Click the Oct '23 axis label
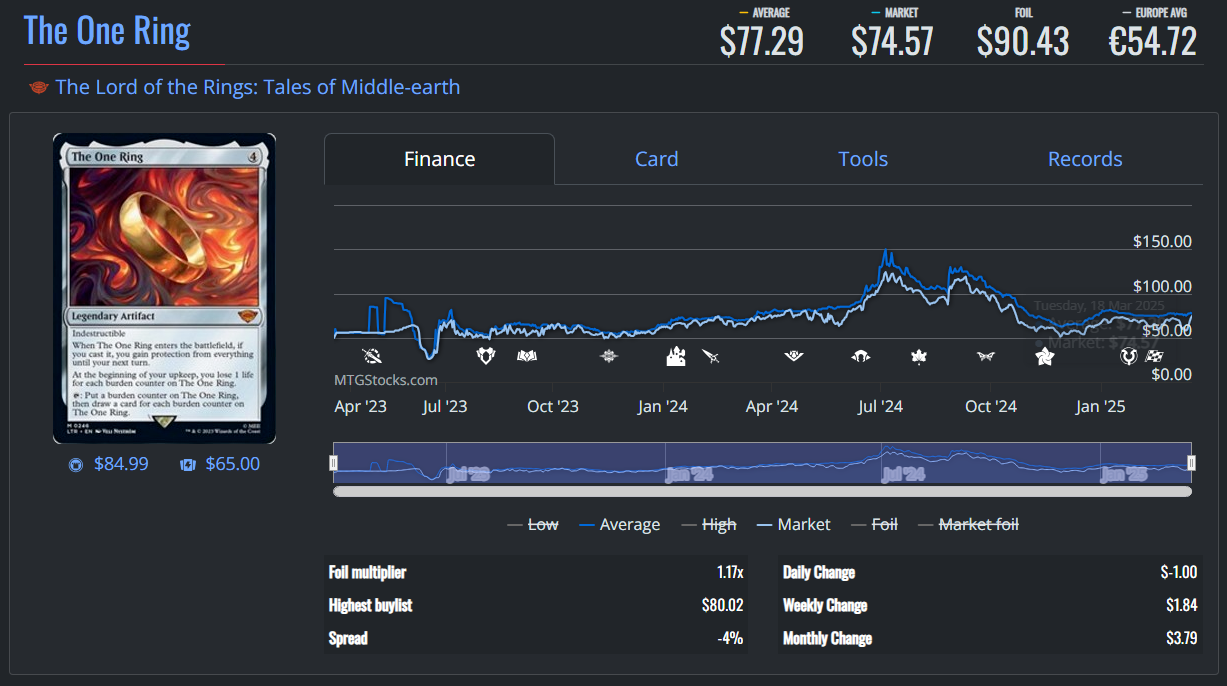Image resolution: width=1227 pixels, height=686 pixels. pos(553,406)
